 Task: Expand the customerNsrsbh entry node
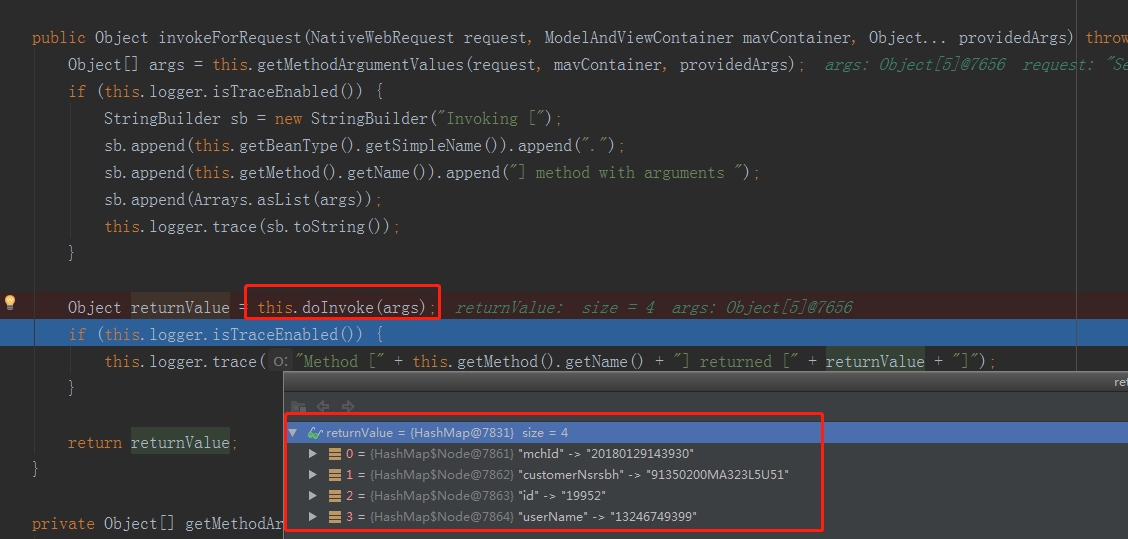(x=313, y=475)
